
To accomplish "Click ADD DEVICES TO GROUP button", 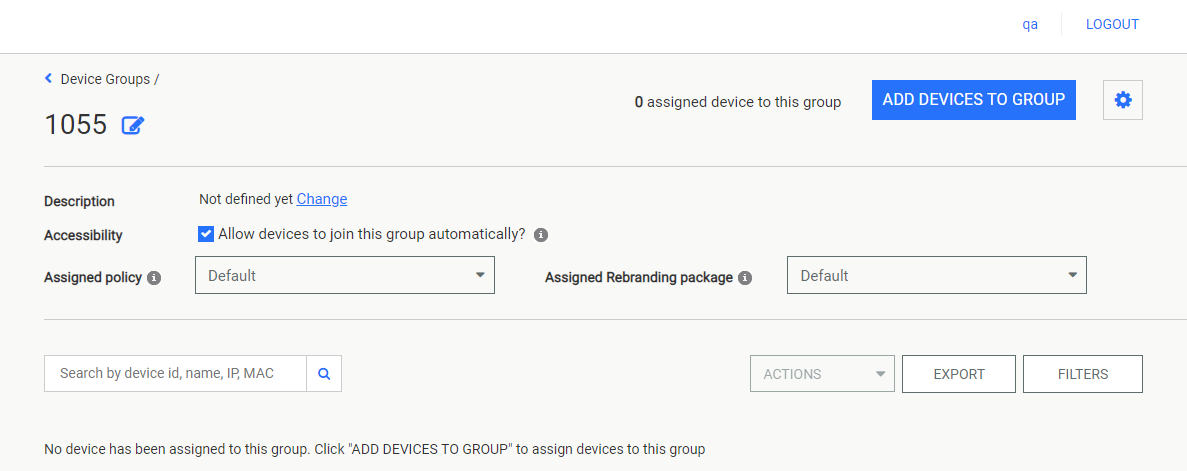I will 974,100.
